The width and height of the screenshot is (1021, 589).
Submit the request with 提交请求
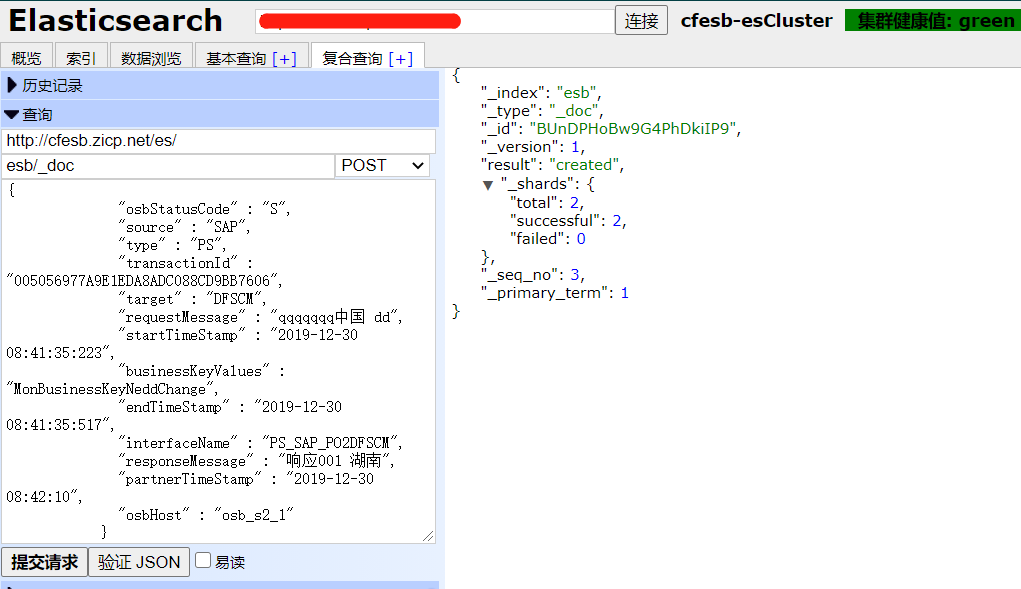[x=45, y=562]
